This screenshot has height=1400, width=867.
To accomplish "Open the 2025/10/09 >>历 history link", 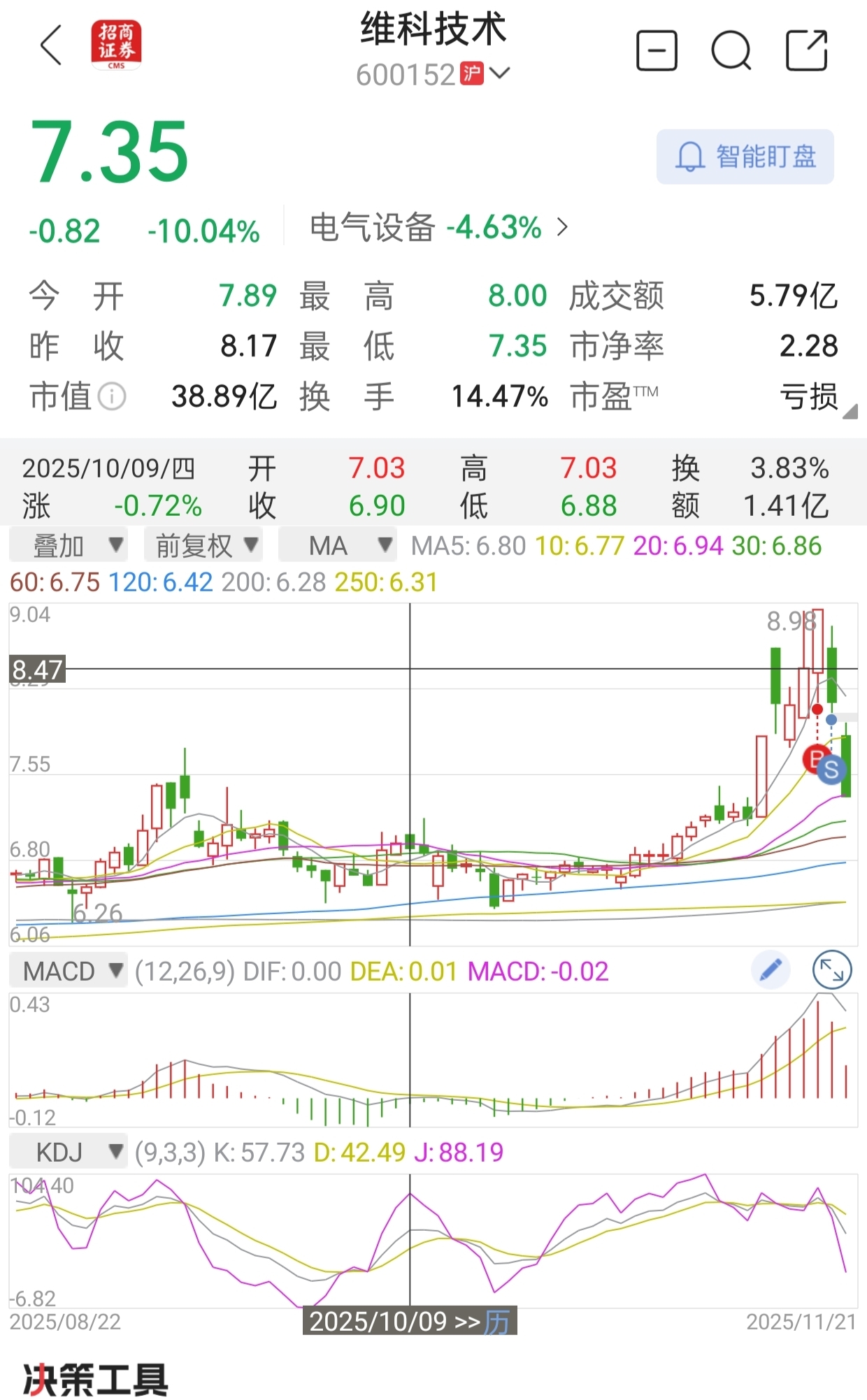I will pyautogui.click(x=410, y=1321).
